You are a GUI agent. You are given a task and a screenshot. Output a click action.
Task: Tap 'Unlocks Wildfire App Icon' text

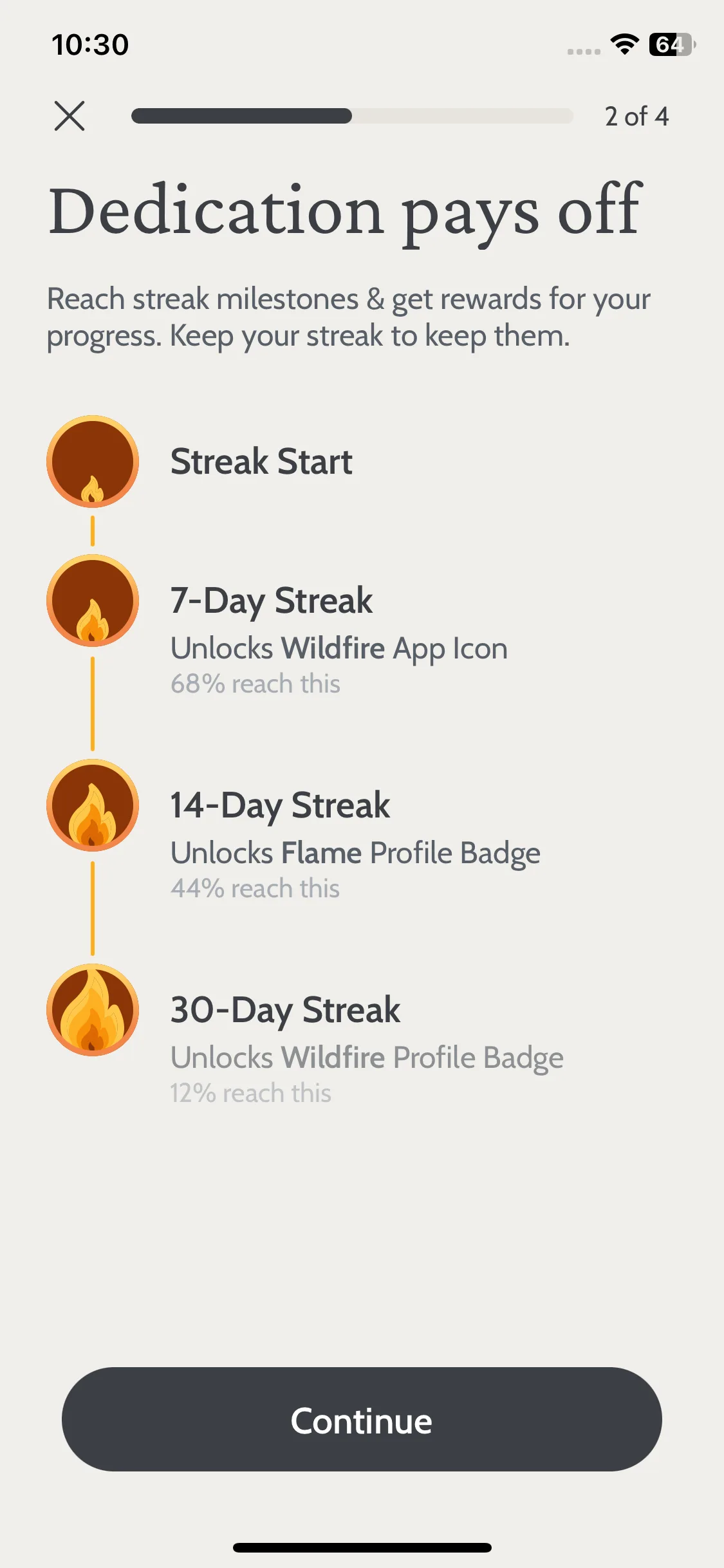339,649
